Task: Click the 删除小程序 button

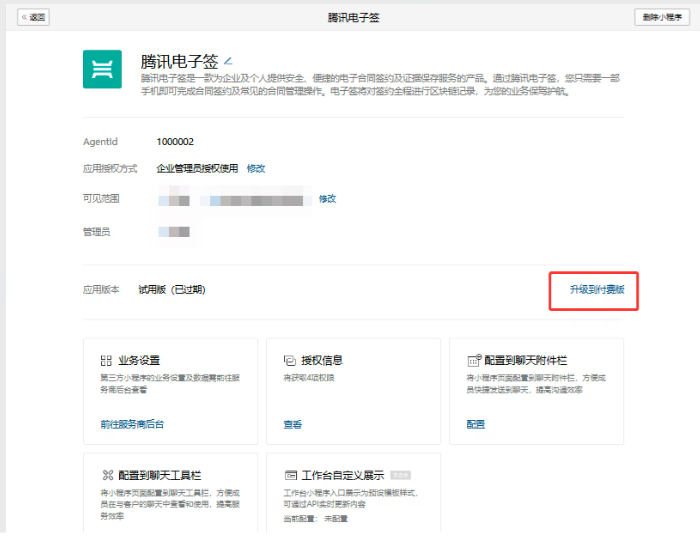Action: coord(662,17)
